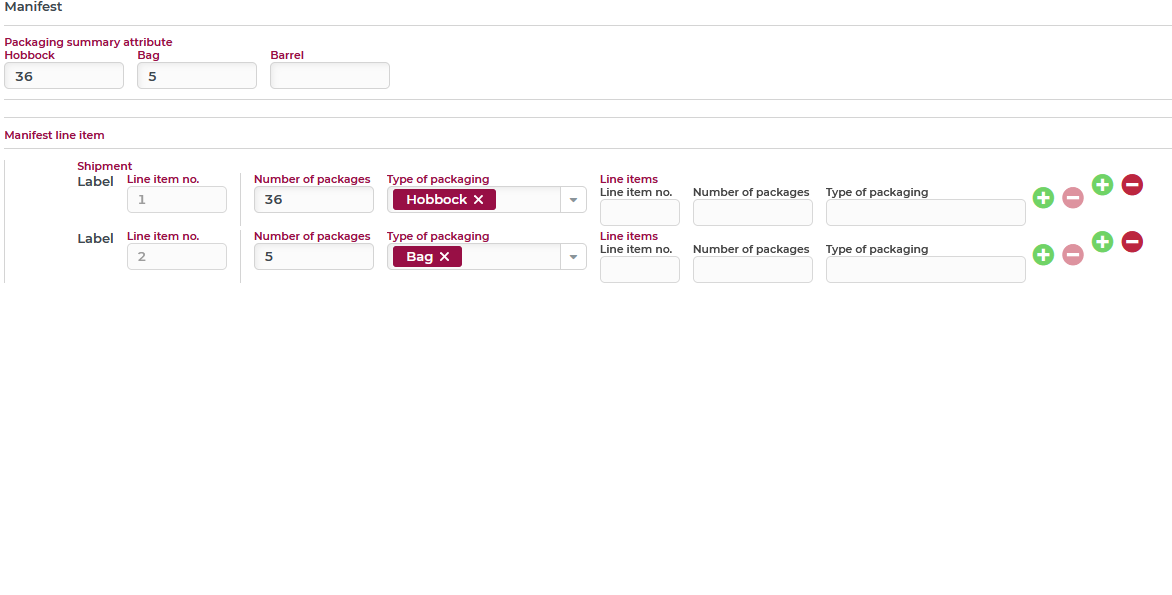Add new shipment row after Bag row
Screen dimensions: 1172x595
point(1102,241)
